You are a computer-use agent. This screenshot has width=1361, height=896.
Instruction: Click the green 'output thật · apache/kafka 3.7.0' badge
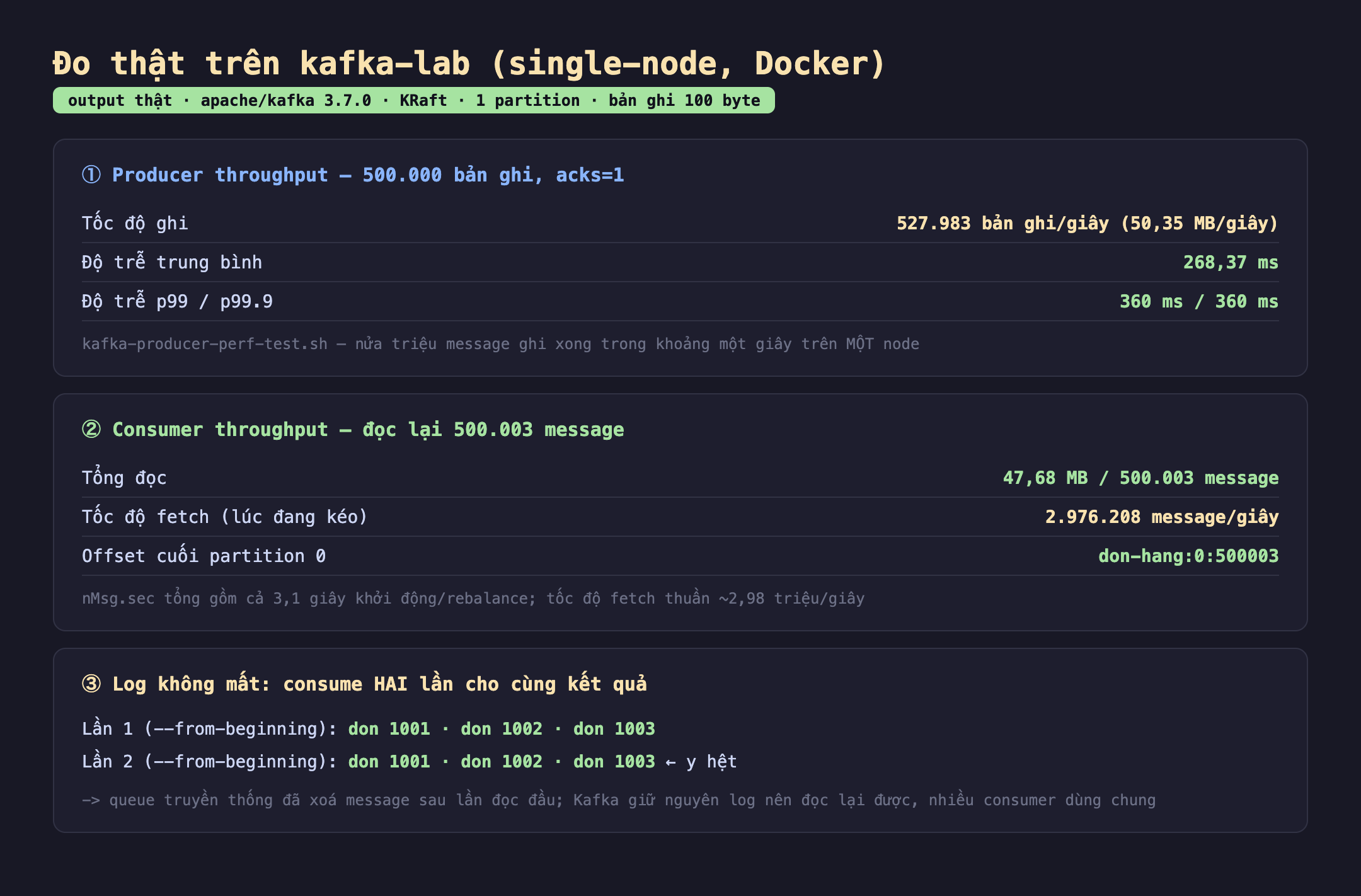(x=414, y=100)
